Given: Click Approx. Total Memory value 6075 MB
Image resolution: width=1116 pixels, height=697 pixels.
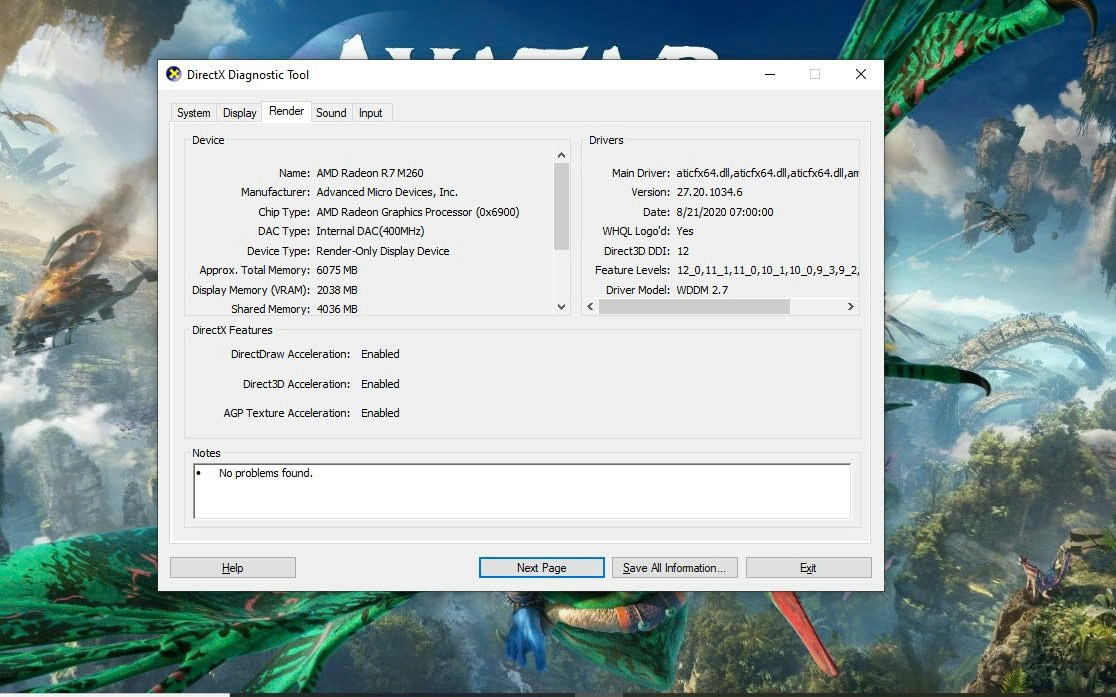Looking at the screenshot, I should click(337, 271).
